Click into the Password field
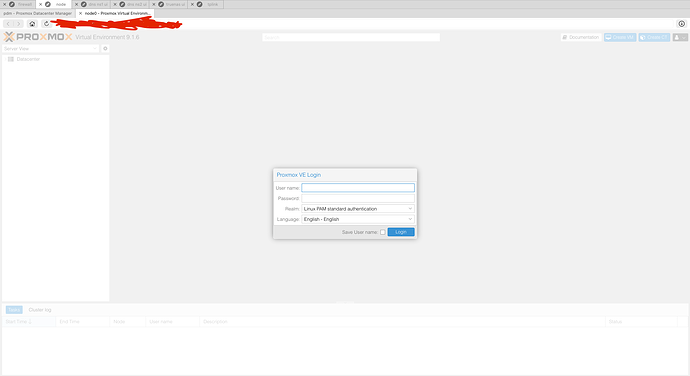This screenshot has width=690, height=376. point(358,199)
